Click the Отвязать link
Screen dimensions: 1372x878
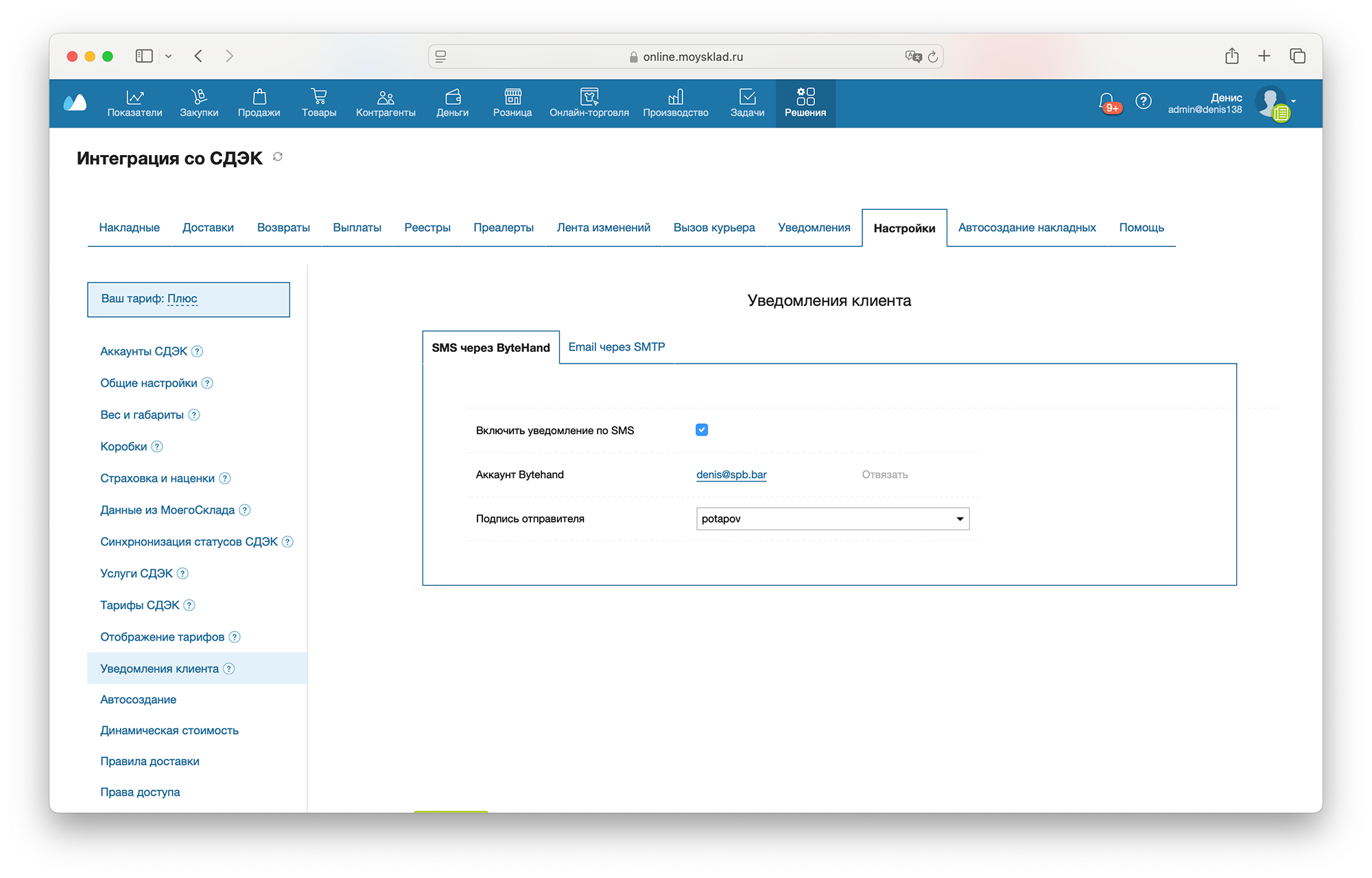(884, 475)
